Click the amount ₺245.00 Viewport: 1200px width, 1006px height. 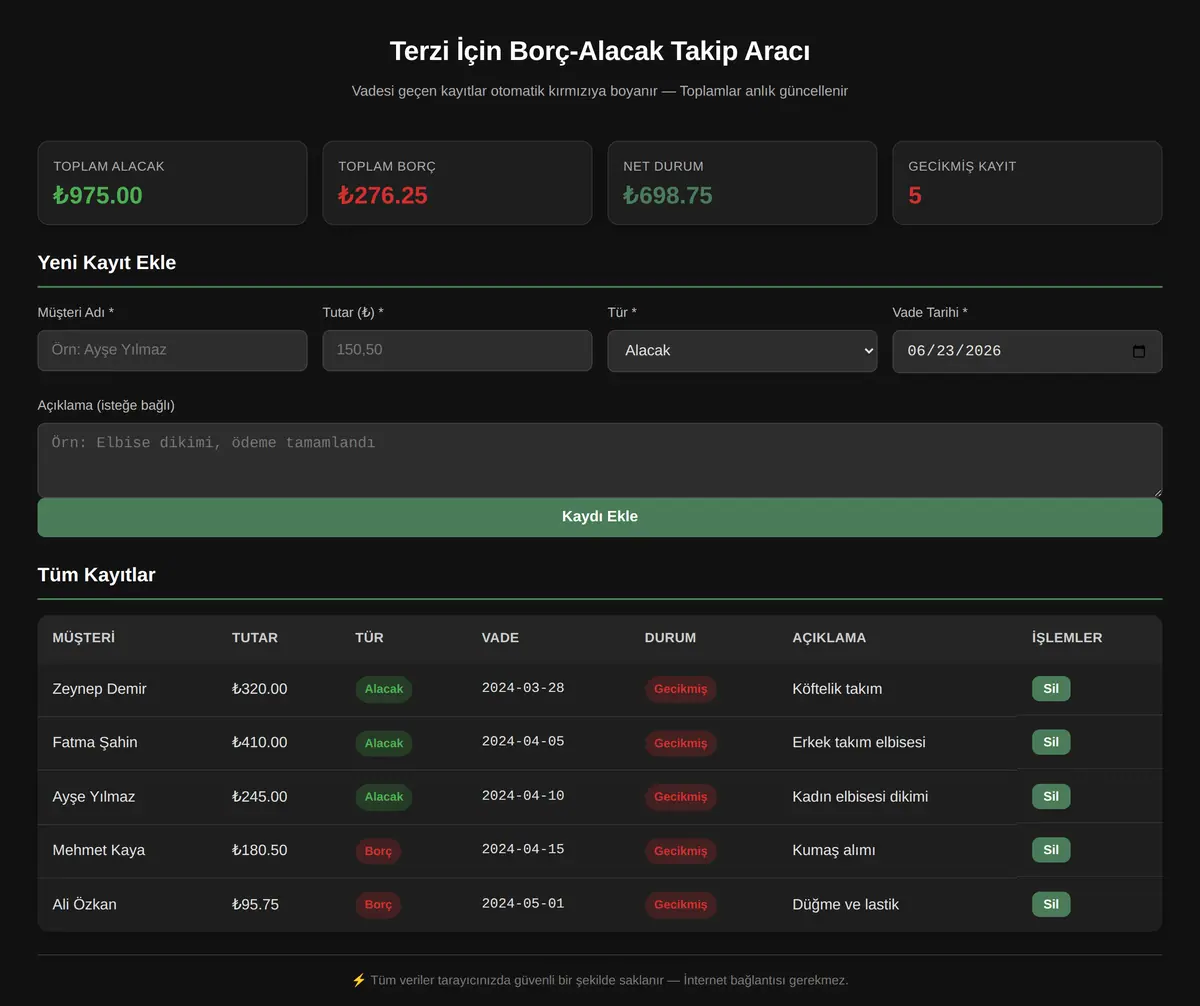point(260,797)
